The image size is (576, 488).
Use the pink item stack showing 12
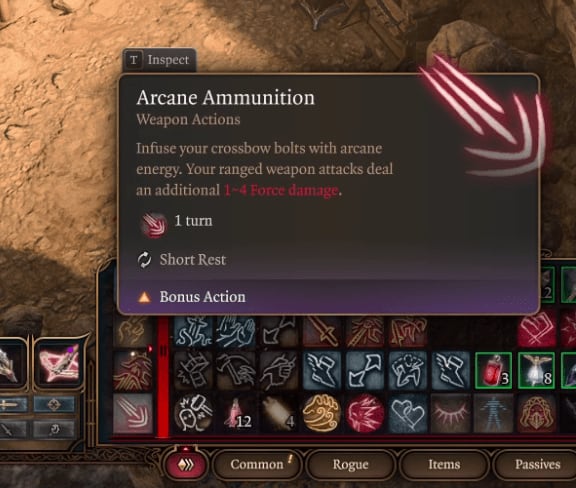click(x=236, y=413)
